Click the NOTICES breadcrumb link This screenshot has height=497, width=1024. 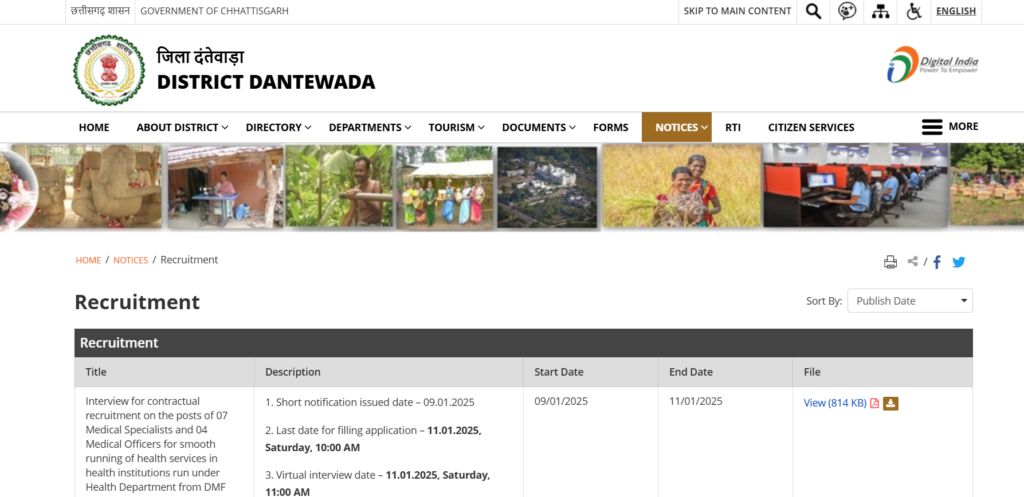[x=131, y=260]
